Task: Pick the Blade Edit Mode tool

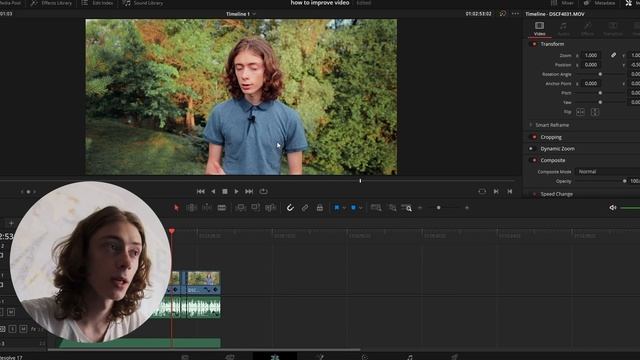Action: point(222,208)
